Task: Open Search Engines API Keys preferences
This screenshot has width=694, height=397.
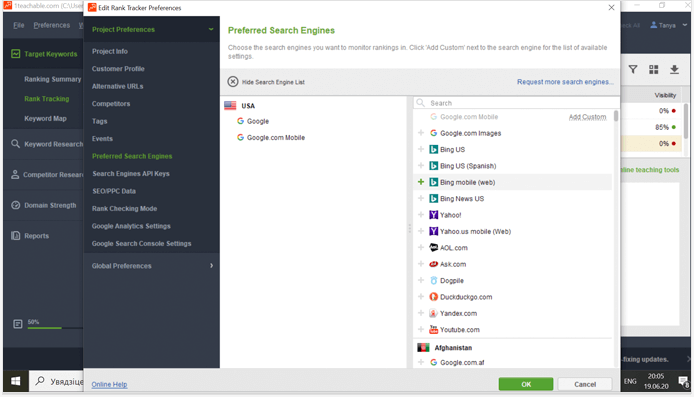Action: (131, 173)
